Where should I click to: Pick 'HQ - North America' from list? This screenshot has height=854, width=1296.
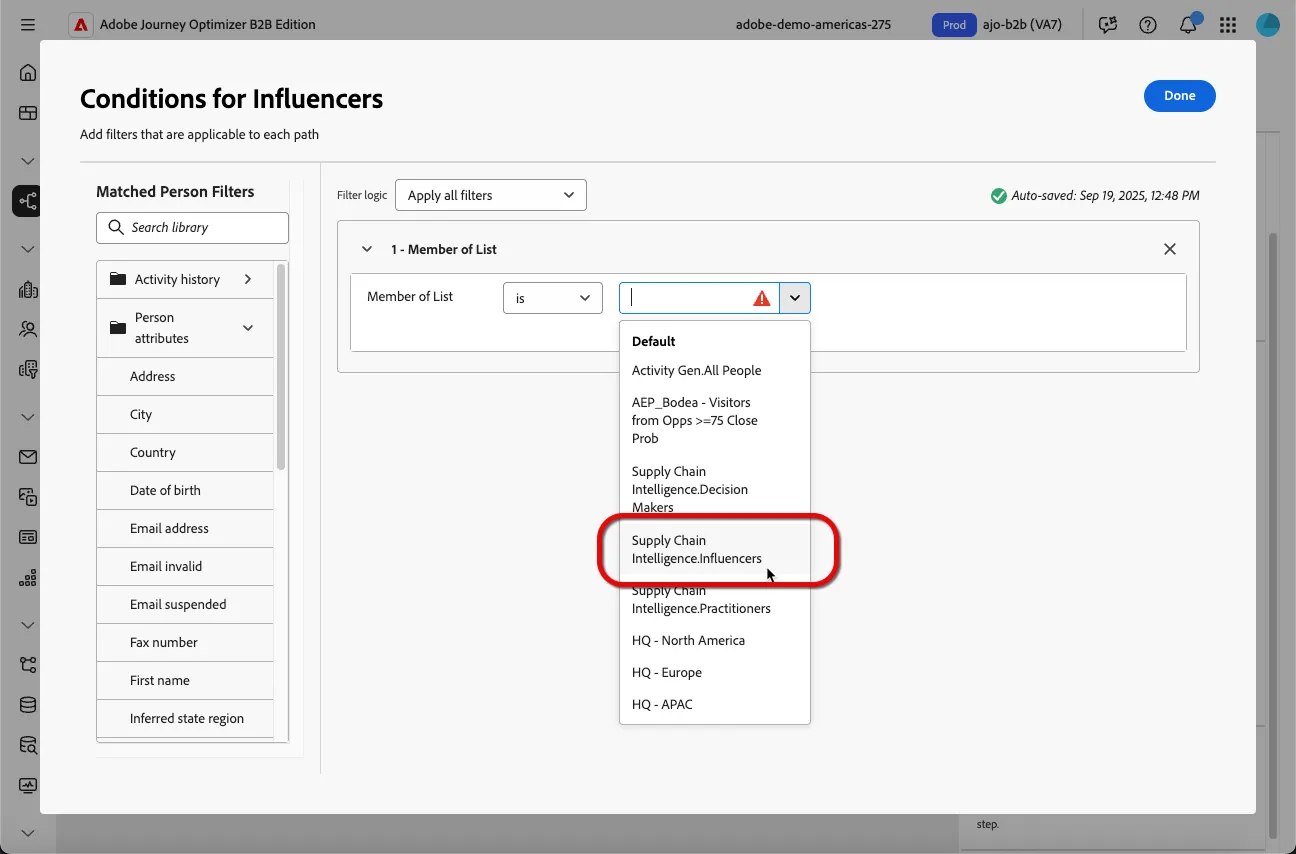point(715,640)
